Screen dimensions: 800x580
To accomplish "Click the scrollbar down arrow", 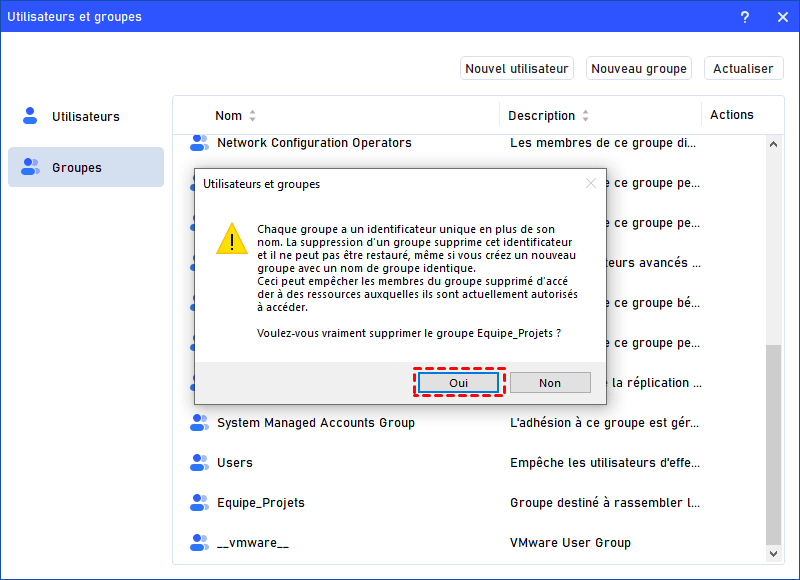I will 773,553.
